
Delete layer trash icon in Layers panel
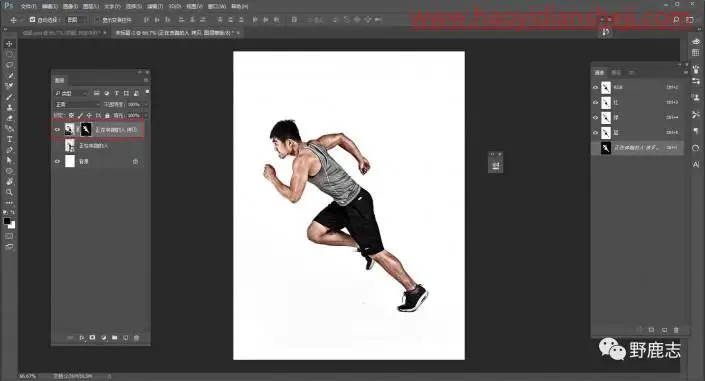(137, 337)
